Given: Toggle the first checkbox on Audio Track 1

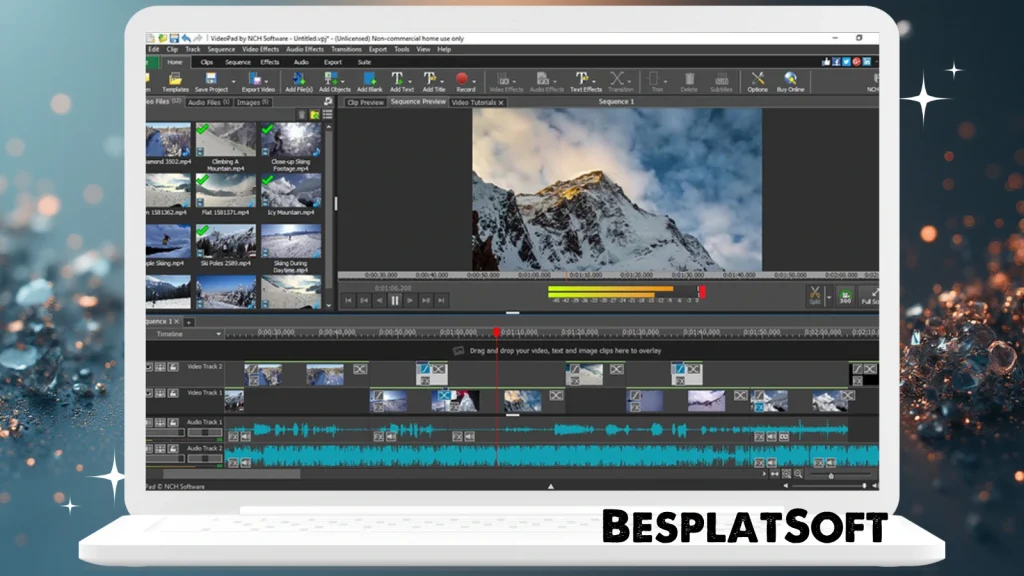Looking at the screenshot, I should (x=150, y=423).
